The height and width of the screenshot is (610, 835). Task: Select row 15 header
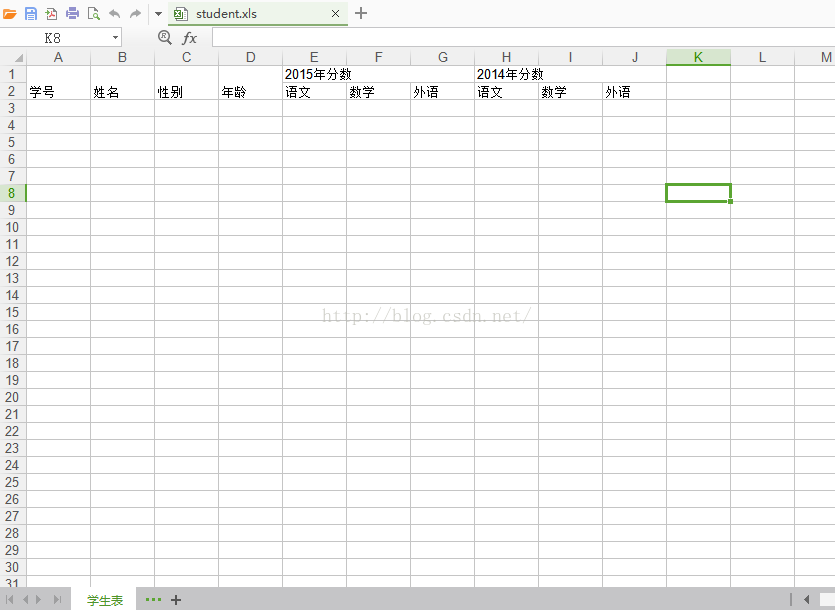pos(12,312)
